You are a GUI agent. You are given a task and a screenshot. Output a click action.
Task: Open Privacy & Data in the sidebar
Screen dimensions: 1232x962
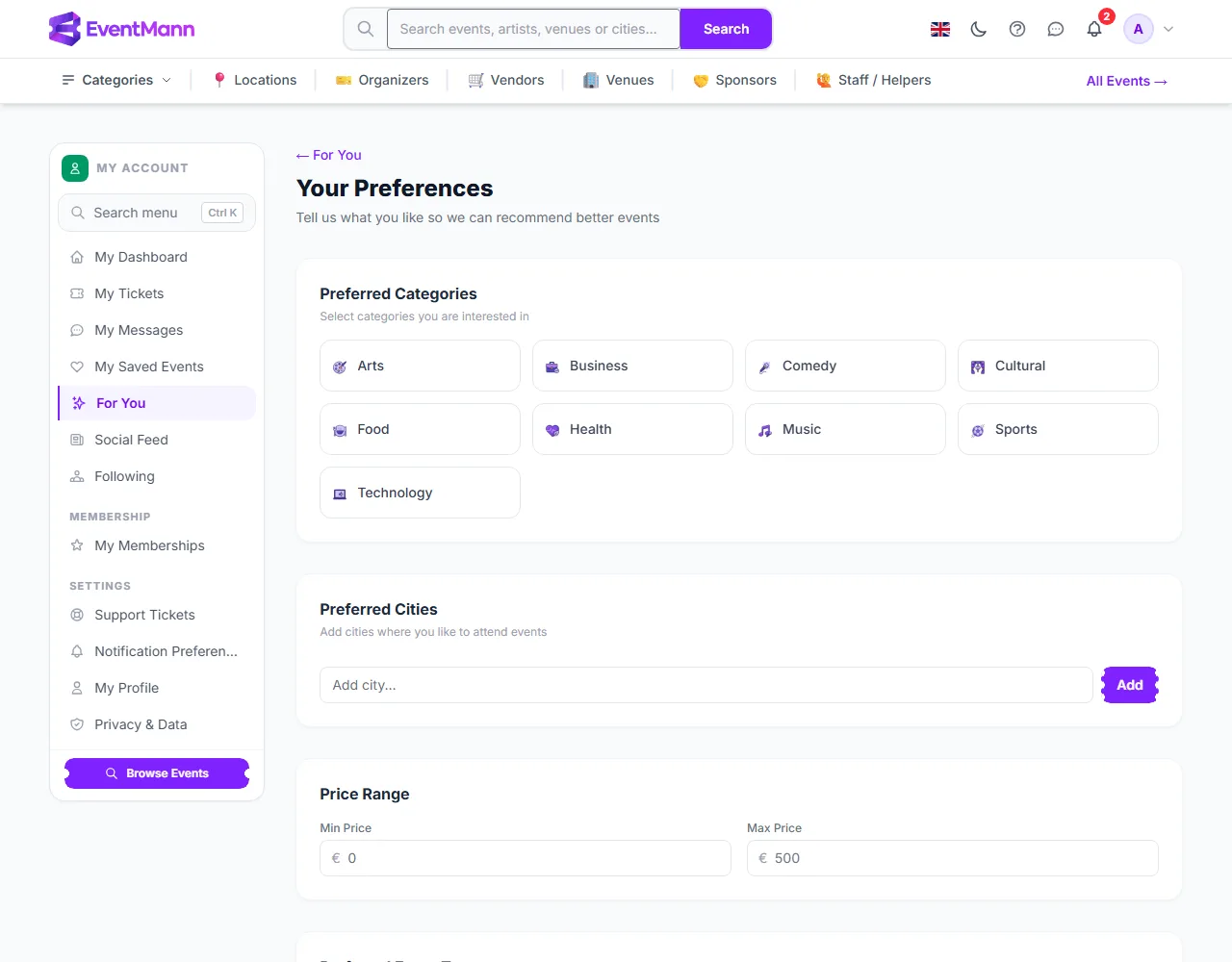point(157,724)
